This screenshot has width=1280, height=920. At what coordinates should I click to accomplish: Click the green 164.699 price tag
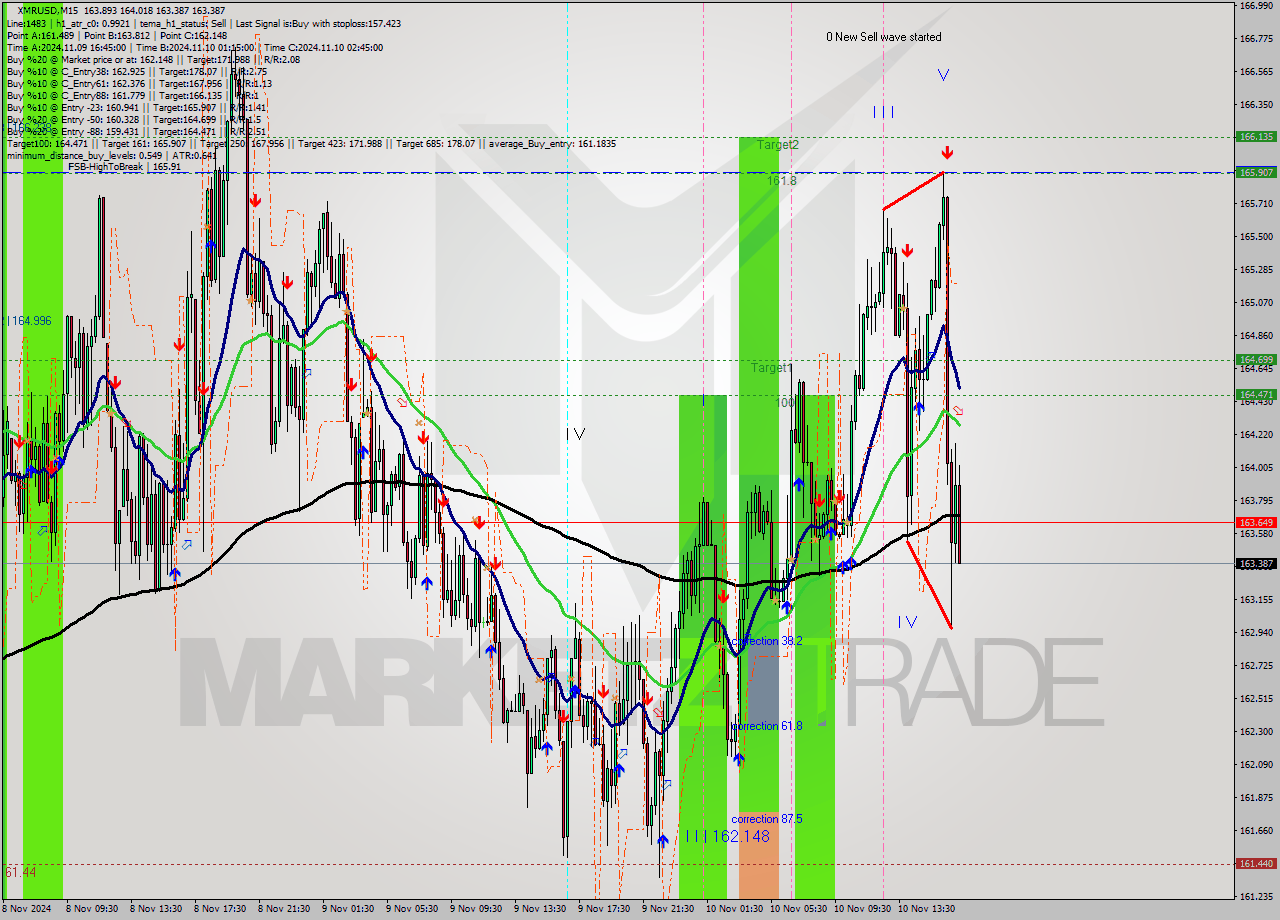(1256, 360)
